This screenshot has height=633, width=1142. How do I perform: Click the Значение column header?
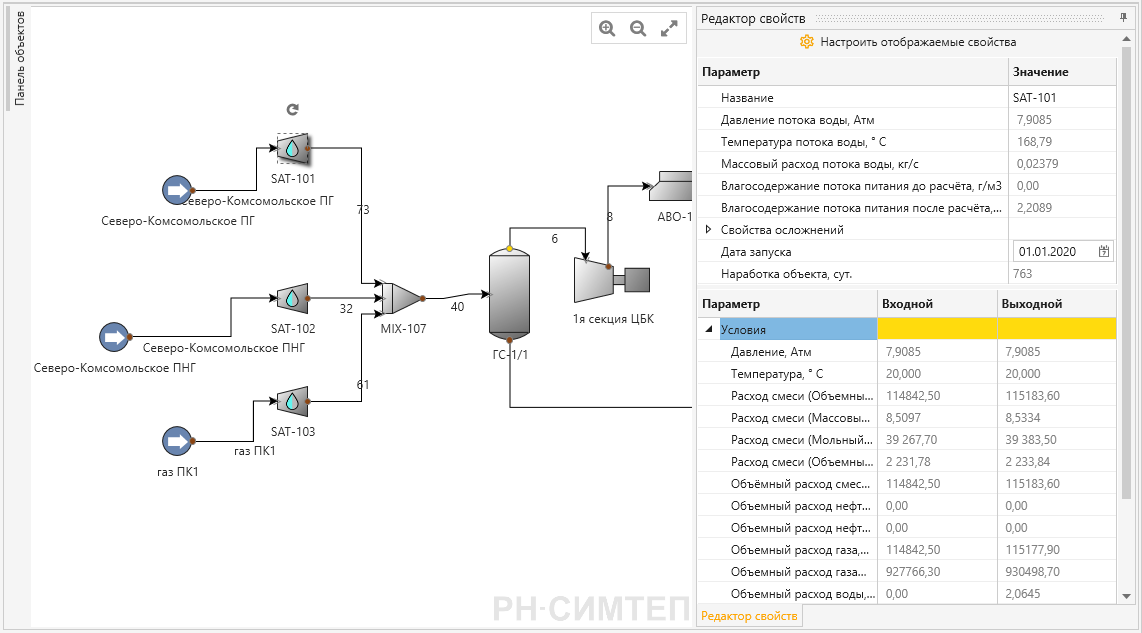point(1062,72)
